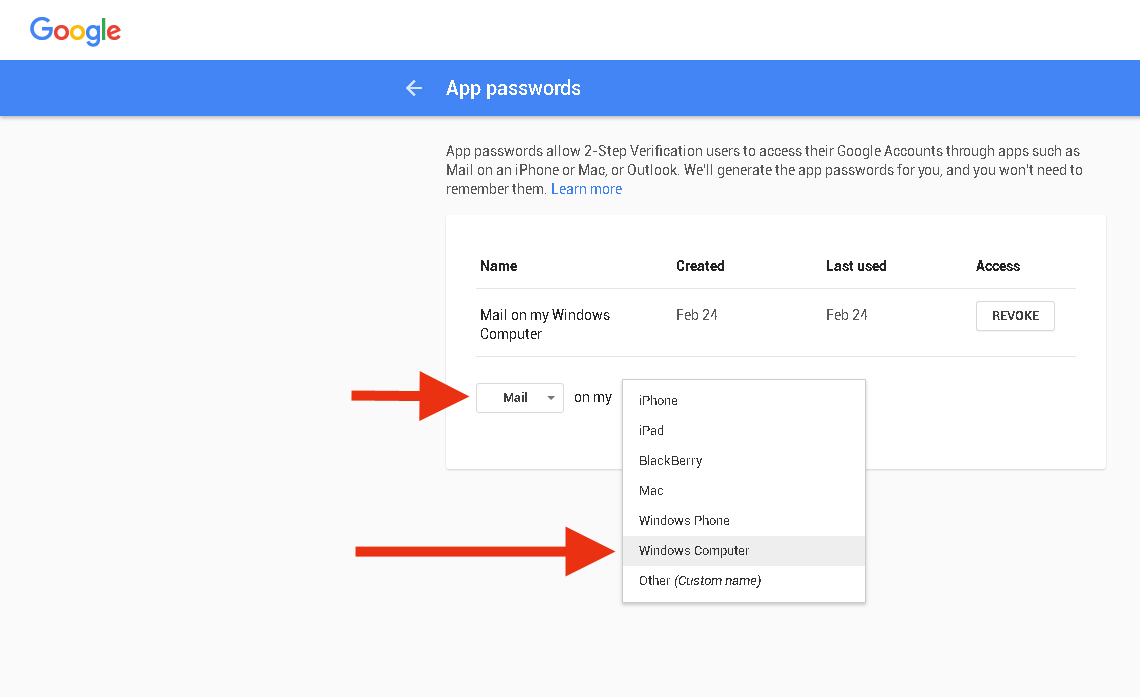Click the REVOKE button
The width and height of the screenshot is (1140, 697).
coord(1015,315)
